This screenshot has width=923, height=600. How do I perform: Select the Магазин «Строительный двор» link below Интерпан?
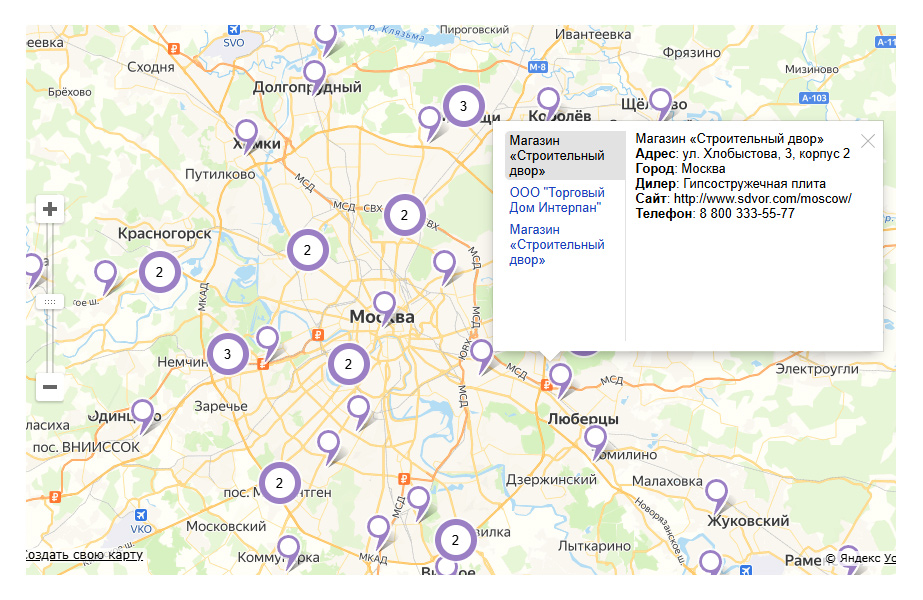point(557,244)
